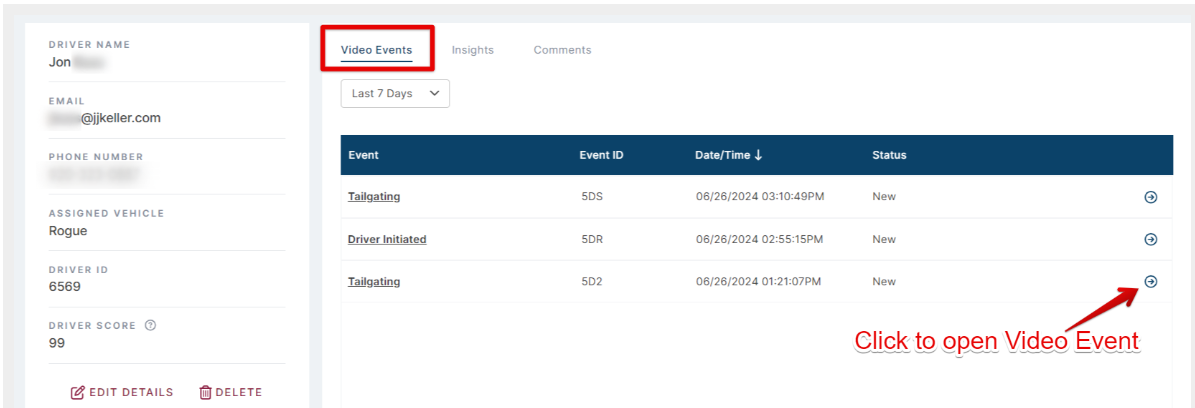Switch to the Video Events tab
The height and width of the screenshot is (408, 1195).
[376, 50]
